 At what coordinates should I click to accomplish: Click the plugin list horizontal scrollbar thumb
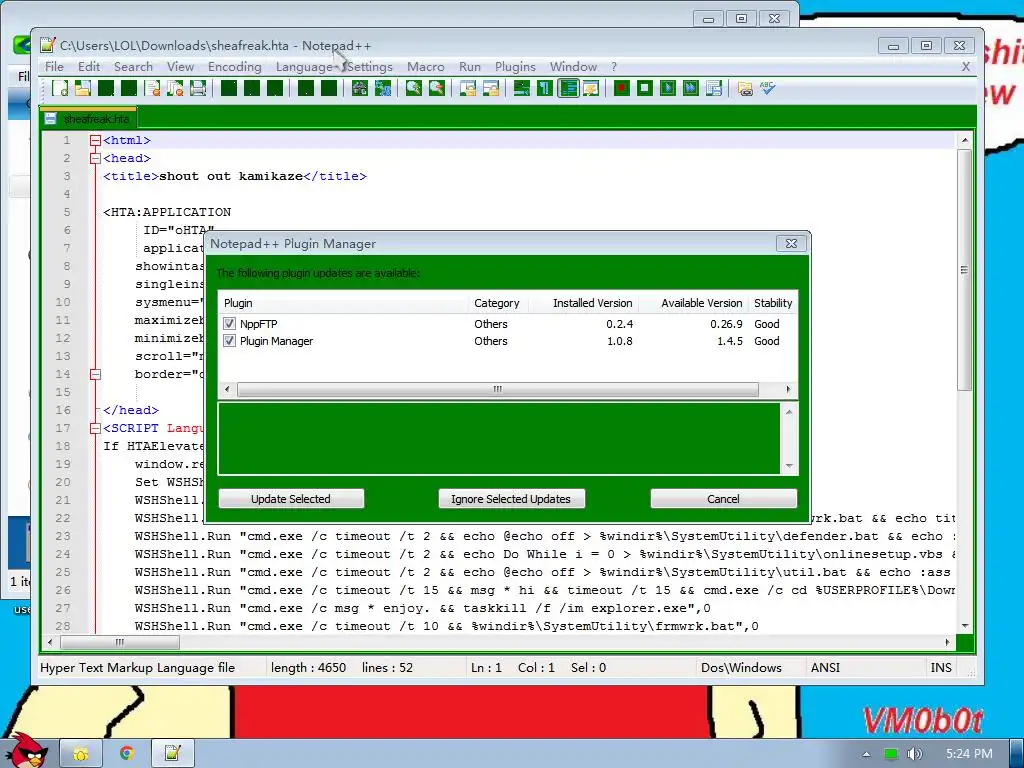coord(498,389)
